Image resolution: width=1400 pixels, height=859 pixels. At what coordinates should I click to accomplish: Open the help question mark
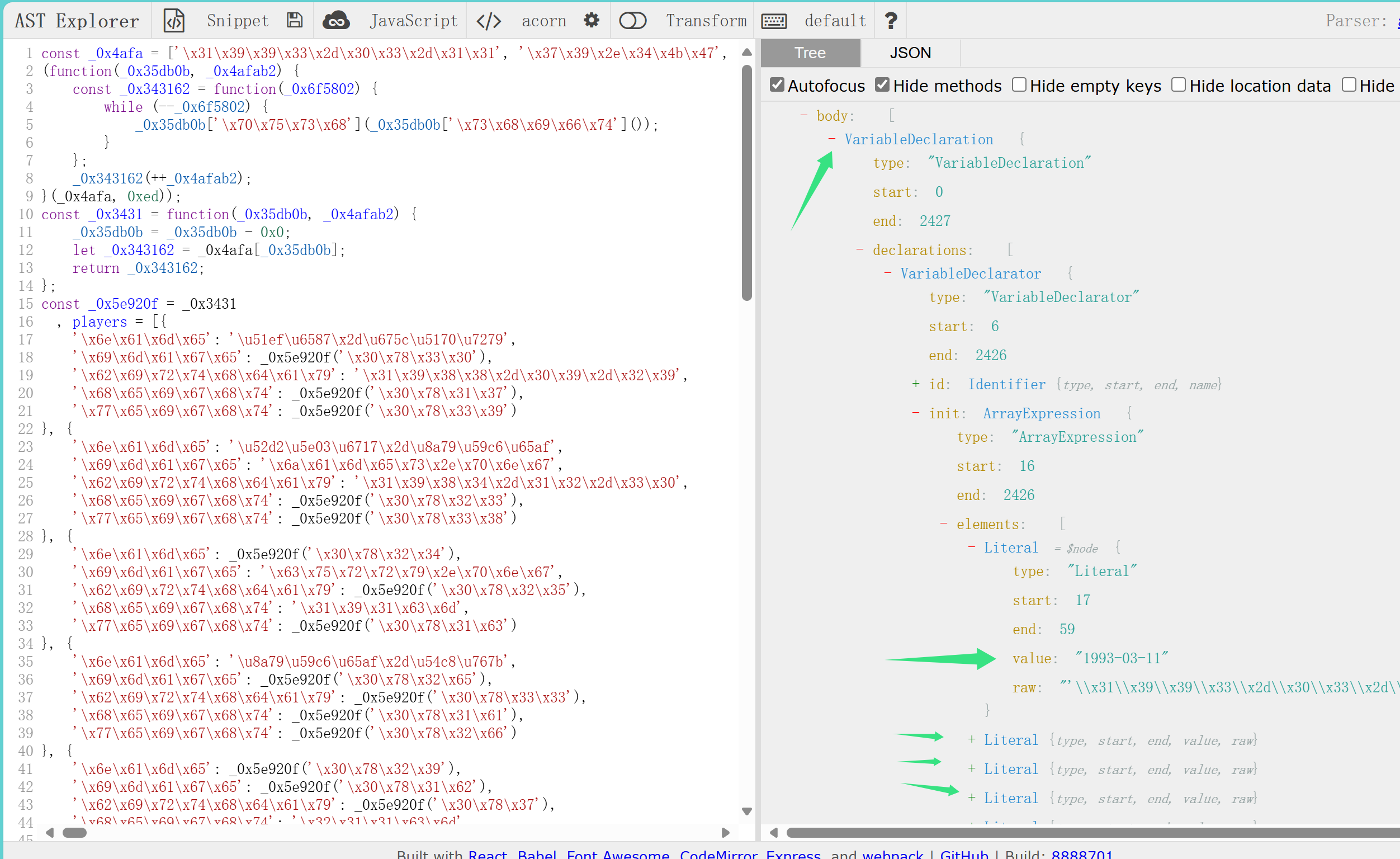[890, 21]
